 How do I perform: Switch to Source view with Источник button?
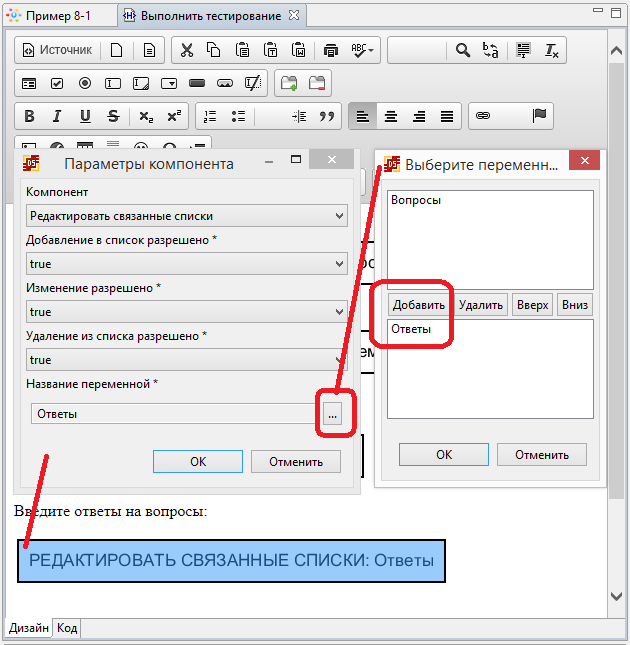(x=57, y=50)
